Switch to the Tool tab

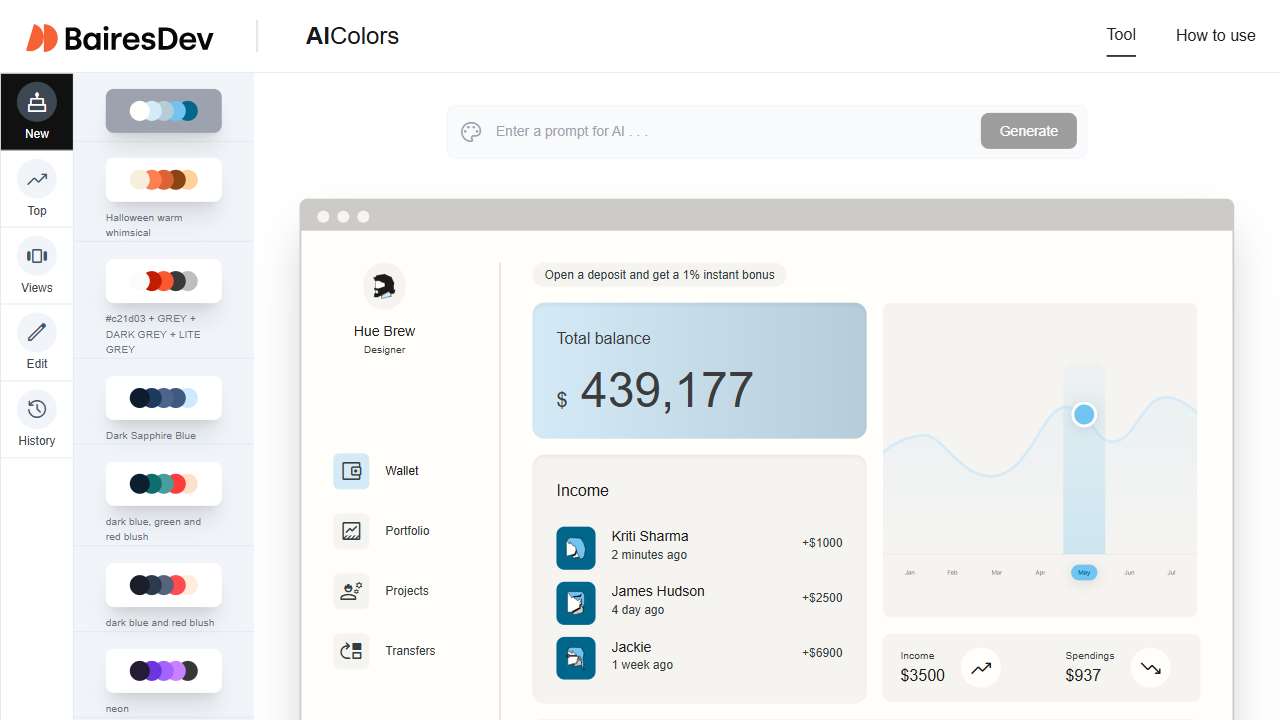point(1121,35)
